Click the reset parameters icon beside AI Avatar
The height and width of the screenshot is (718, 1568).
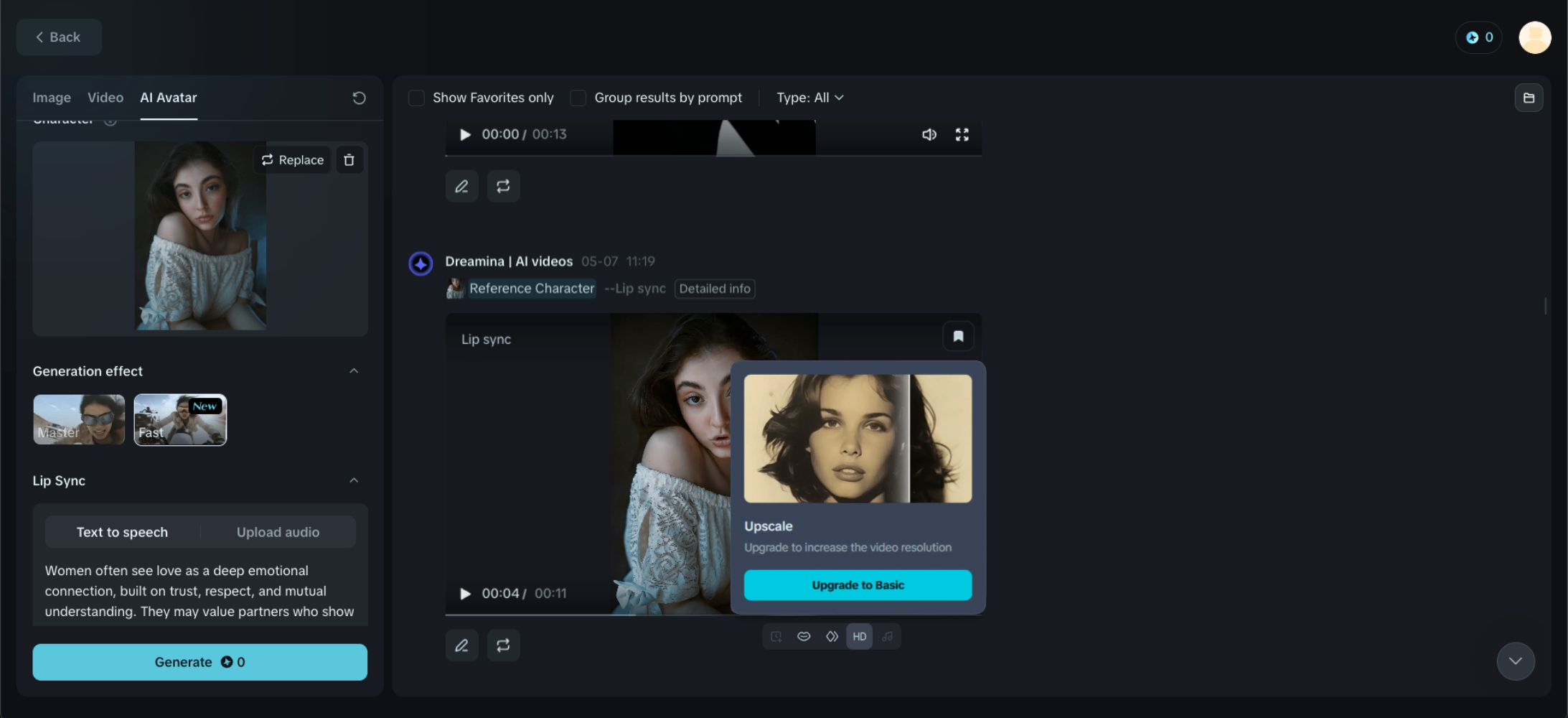tap(359, 98)
